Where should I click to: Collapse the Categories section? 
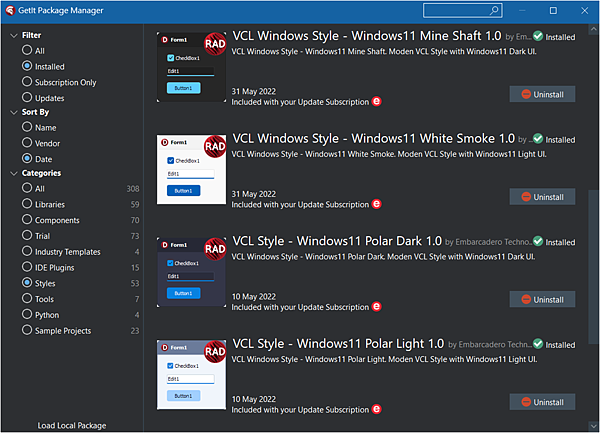pyautogui.click(x=14, y=174)
